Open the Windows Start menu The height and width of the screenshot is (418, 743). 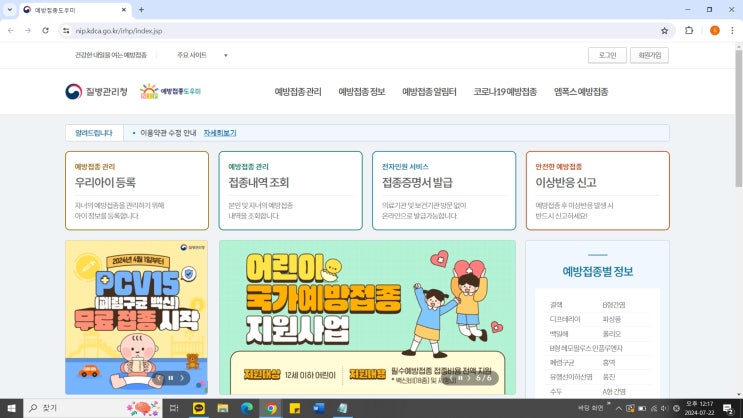click(11, 408)
